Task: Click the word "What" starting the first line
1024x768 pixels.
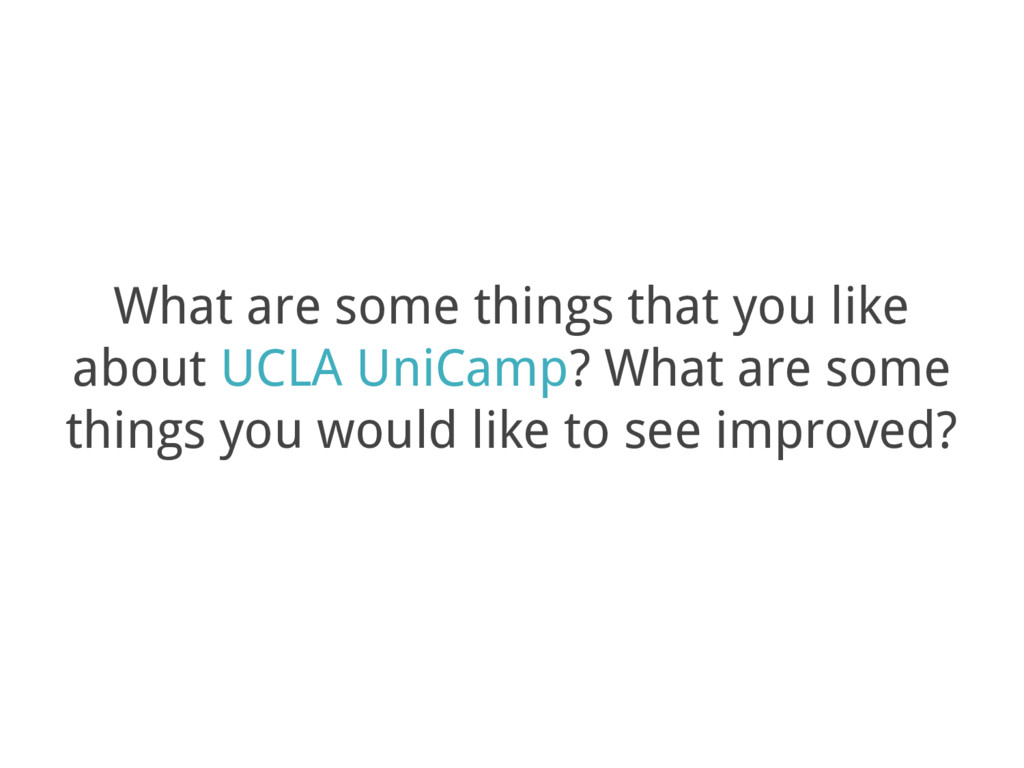Action: click(x=170, y=307)
